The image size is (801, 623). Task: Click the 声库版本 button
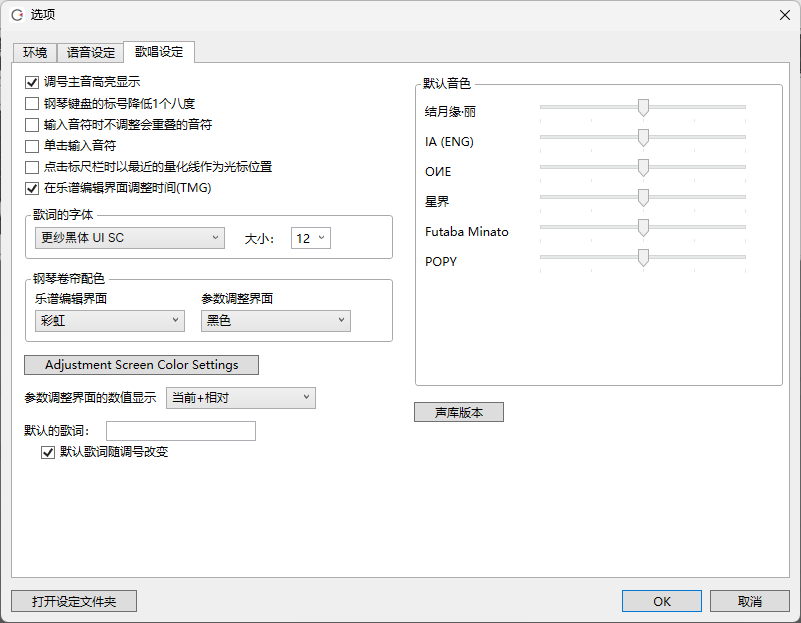459,412
